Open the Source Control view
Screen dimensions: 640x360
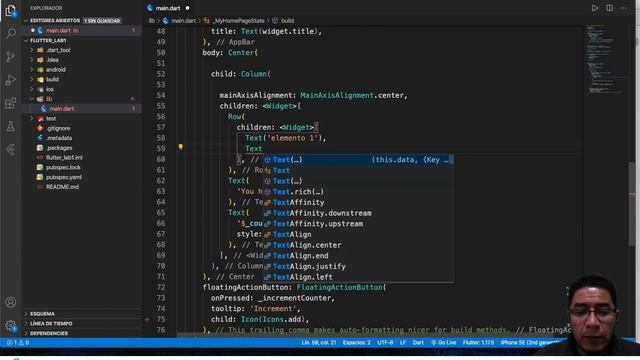point(11,56)
